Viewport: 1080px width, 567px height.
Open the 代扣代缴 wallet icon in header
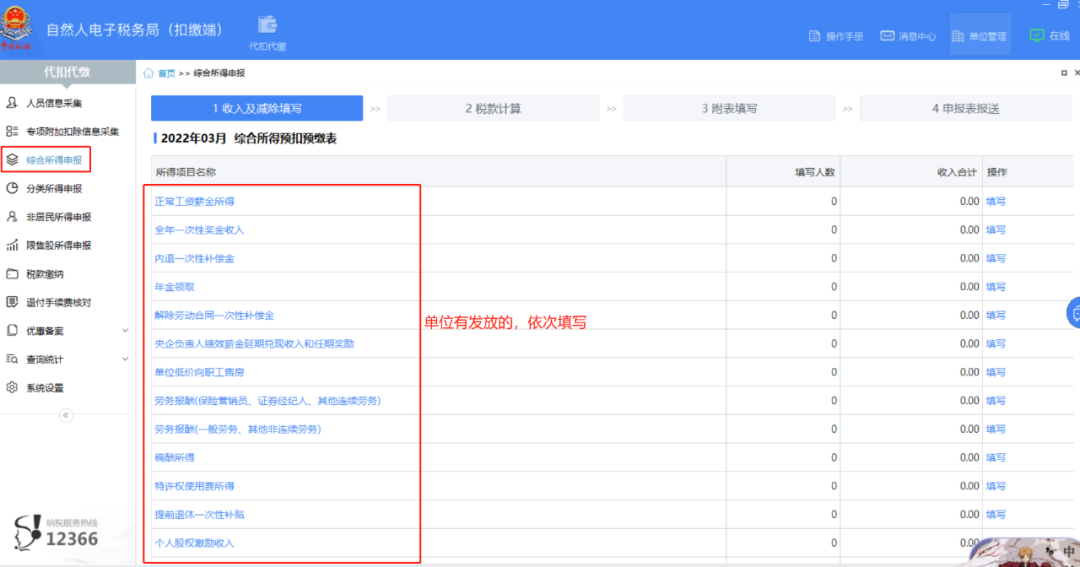267,25
